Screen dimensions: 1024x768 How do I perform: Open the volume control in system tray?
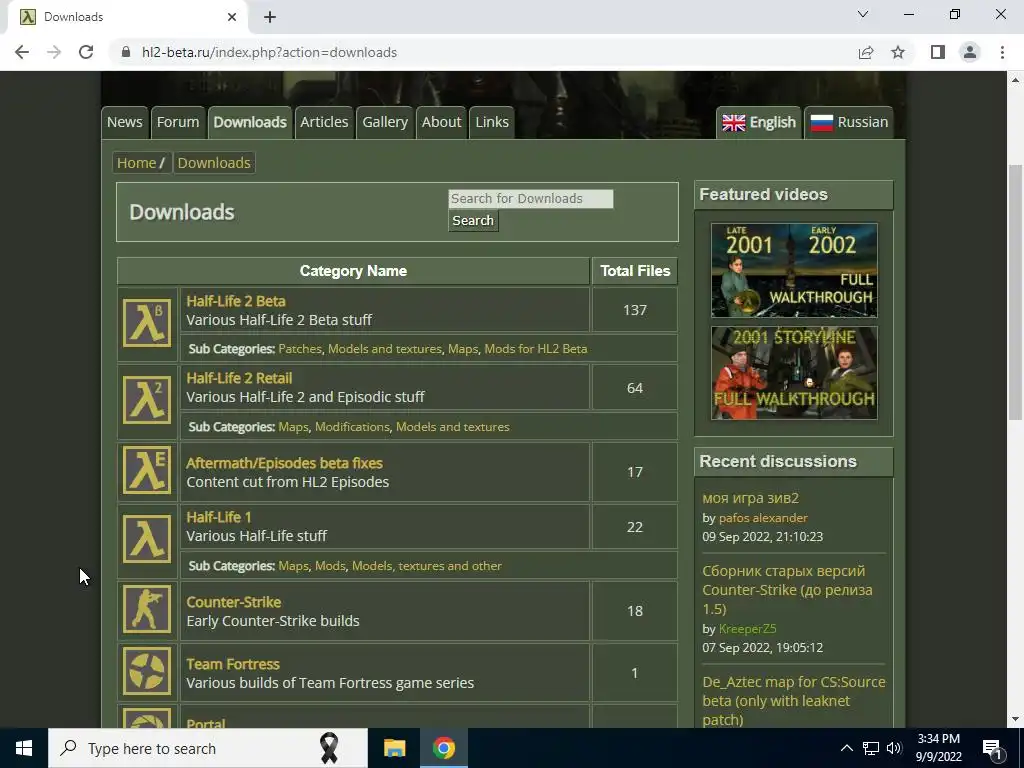[x=894, y=748]
